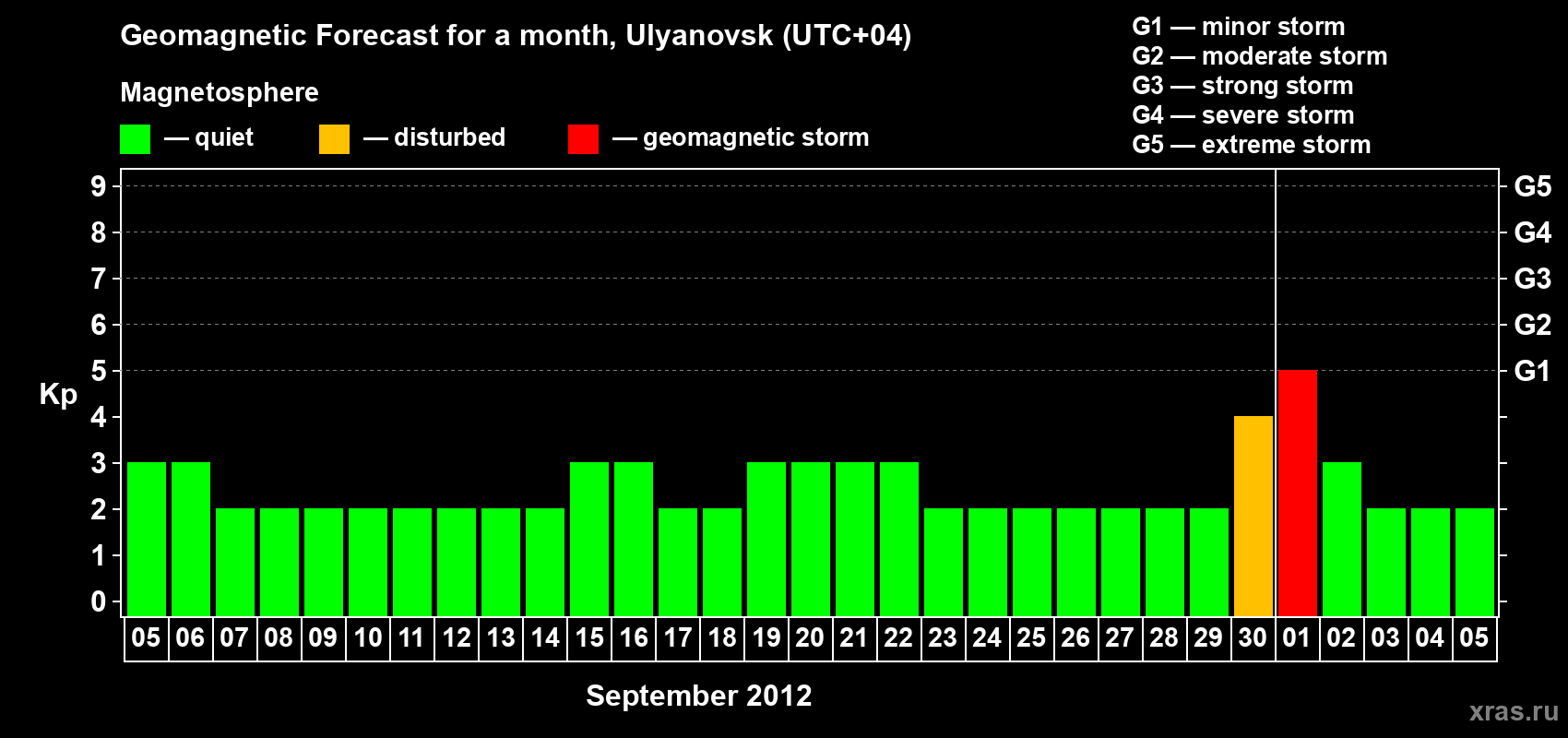Click the "— quiet" legend label
This screenshot has height=738, width=1568.
pyautogui.click(x=209, y=137)
